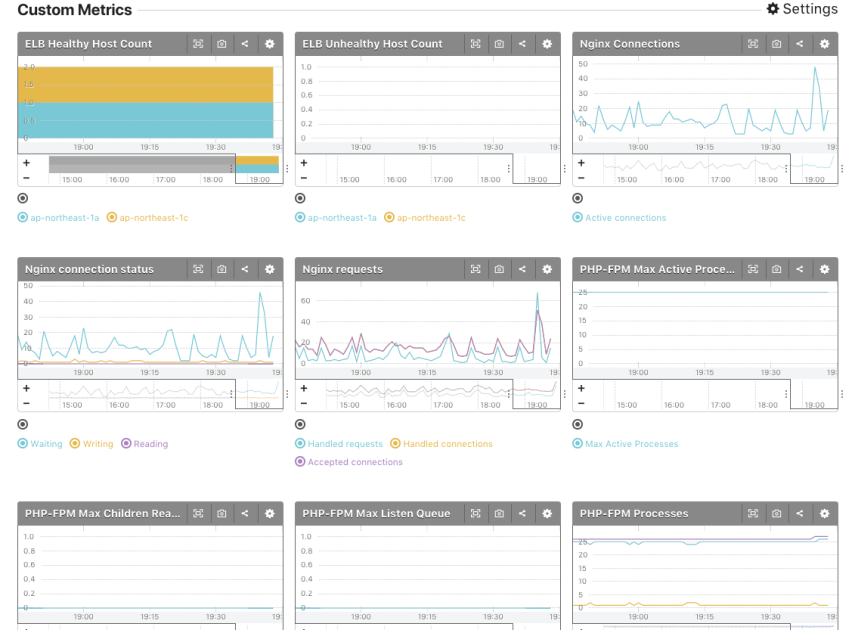
Task: Take snapshot of ELB Unhealthy Host Count chart
Action: click(499, 44)
